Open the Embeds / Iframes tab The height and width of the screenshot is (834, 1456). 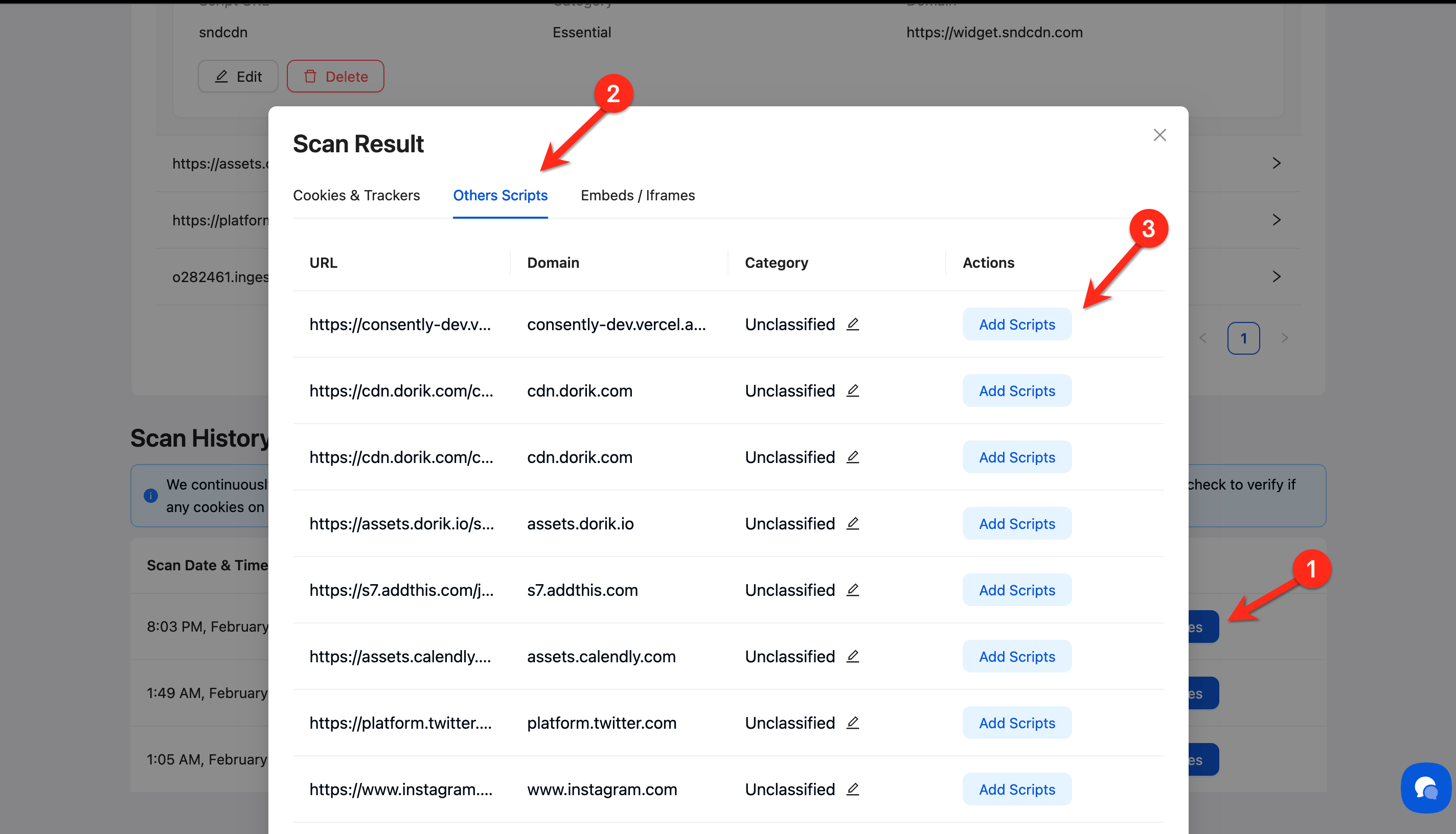[x=637, y=195]
